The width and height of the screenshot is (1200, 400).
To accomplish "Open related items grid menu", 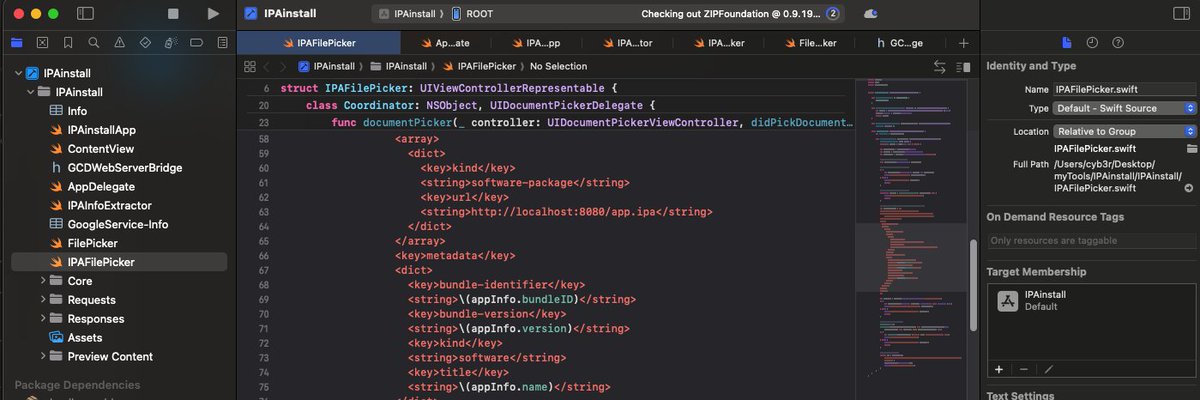I will [249, 66].
